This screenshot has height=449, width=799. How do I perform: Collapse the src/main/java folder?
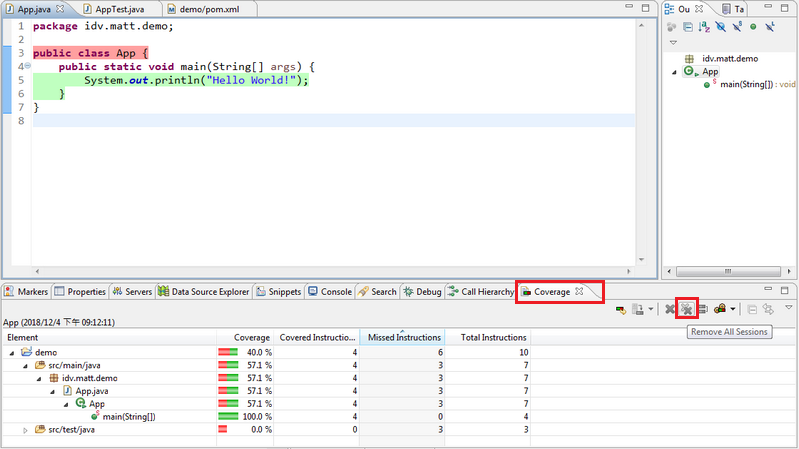pos(26,365)
